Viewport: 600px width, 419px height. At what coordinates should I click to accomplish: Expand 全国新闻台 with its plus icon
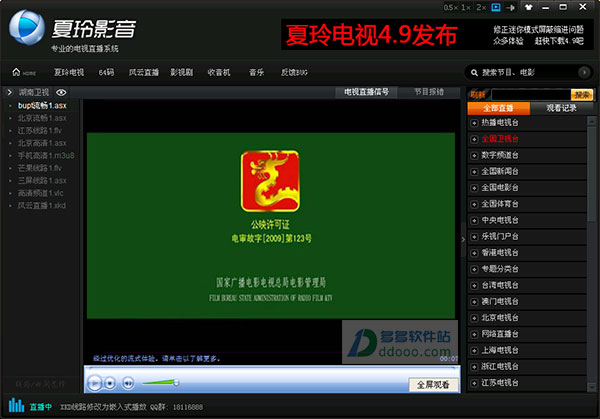click(474, 172)
